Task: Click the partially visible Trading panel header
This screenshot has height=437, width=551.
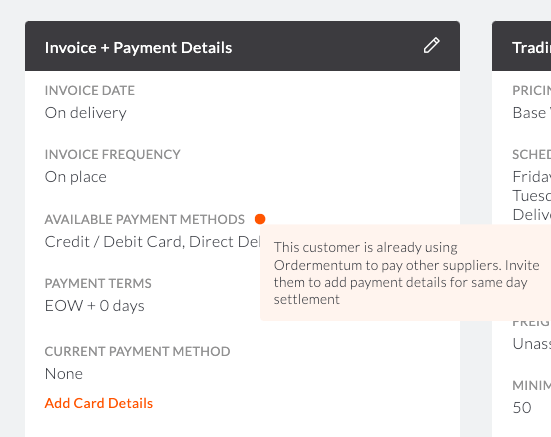Action: (521, 46)
